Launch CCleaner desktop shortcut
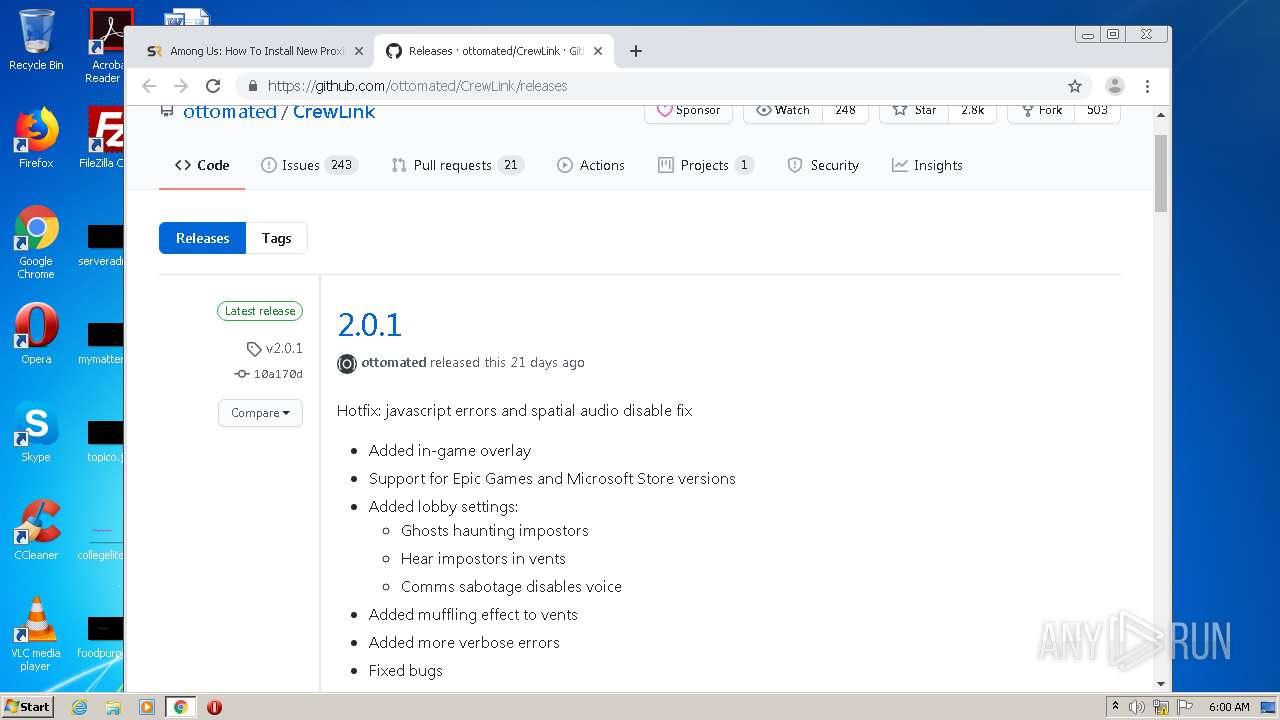Screen dimensions: 1280x720 tap(36, 530)
